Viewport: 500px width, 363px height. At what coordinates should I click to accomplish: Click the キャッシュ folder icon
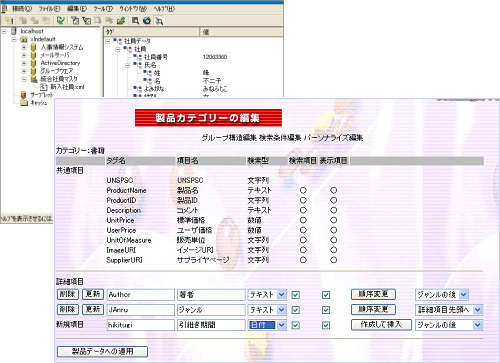click(24, 103)
